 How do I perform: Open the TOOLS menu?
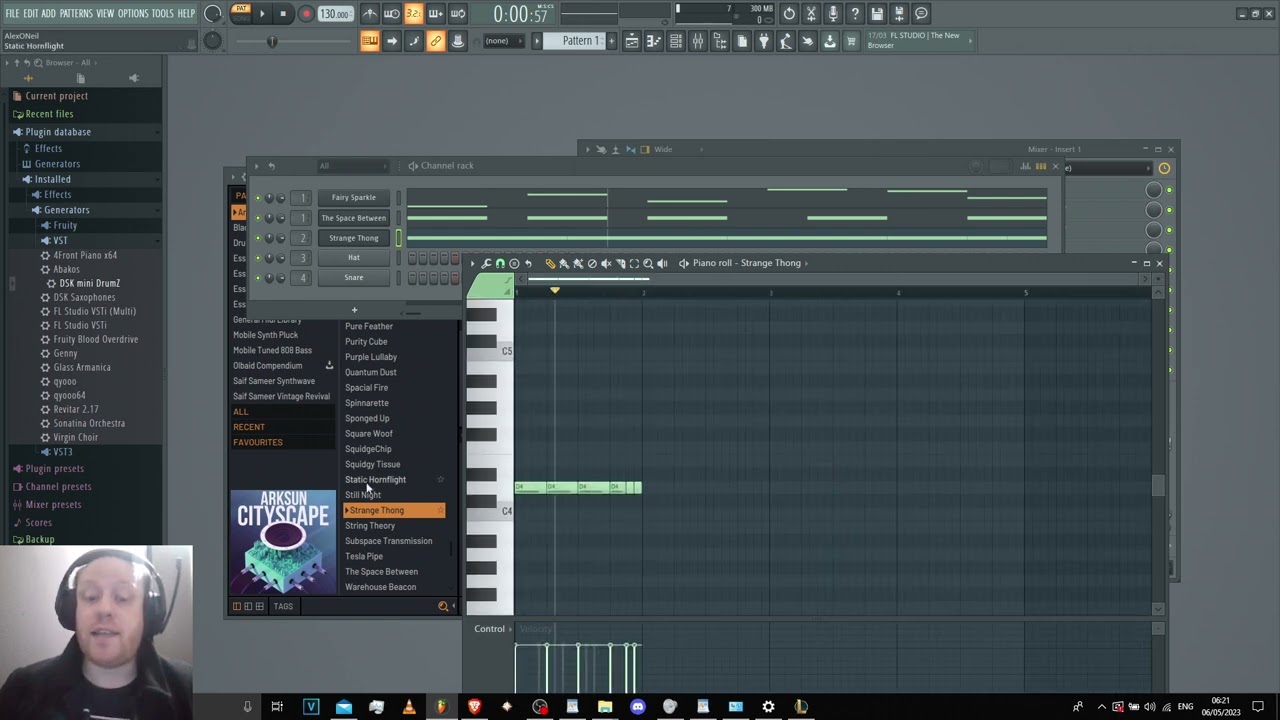point(163,14)
